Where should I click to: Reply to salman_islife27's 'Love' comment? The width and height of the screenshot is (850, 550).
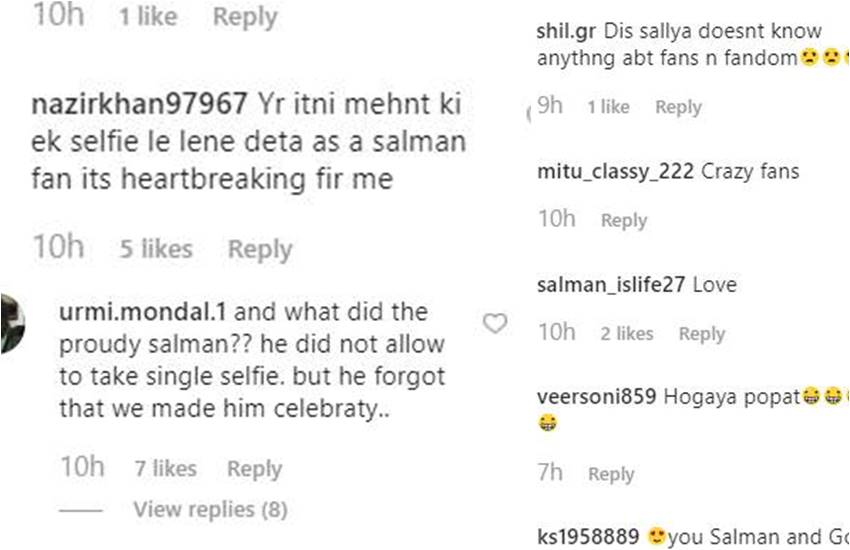click(701, 334)
